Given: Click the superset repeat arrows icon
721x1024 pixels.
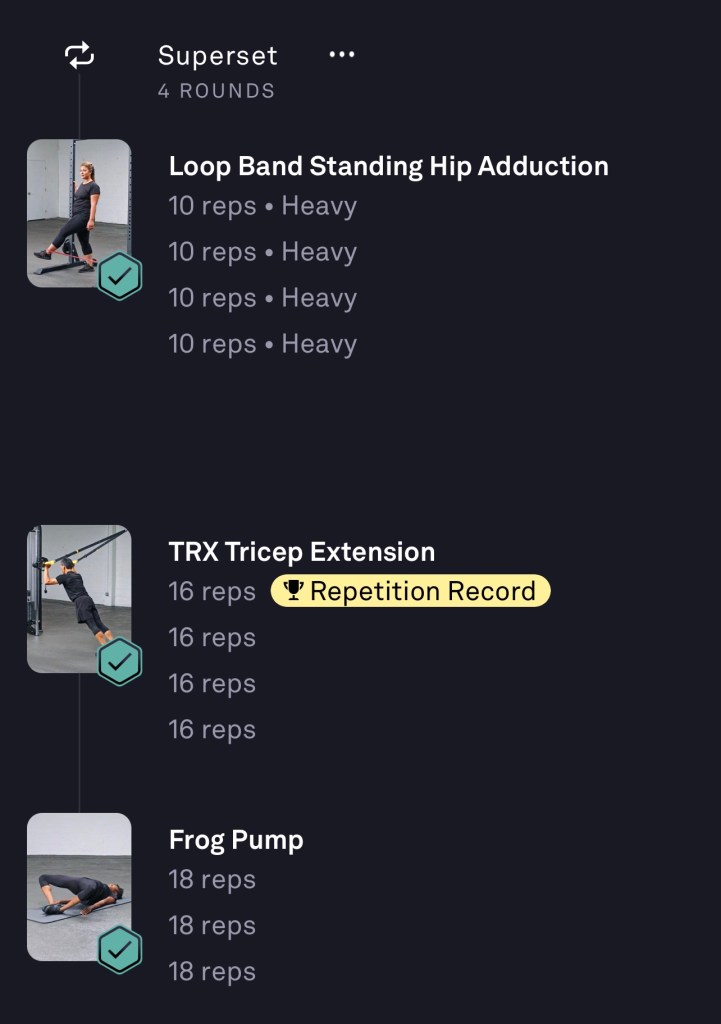Looking at the screenshot, I should pyautogui.click(x=80, y=56).
